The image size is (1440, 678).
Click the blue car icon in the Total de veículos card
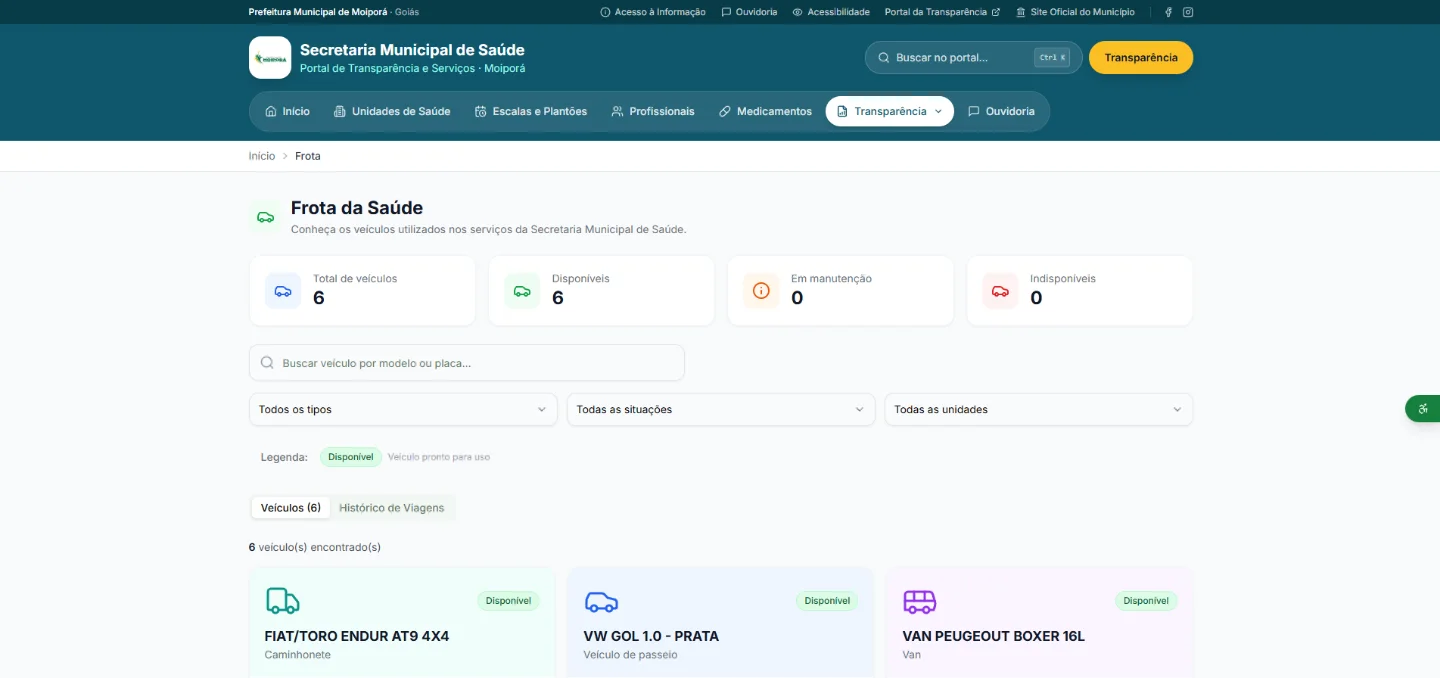click(x=283, y=291)
